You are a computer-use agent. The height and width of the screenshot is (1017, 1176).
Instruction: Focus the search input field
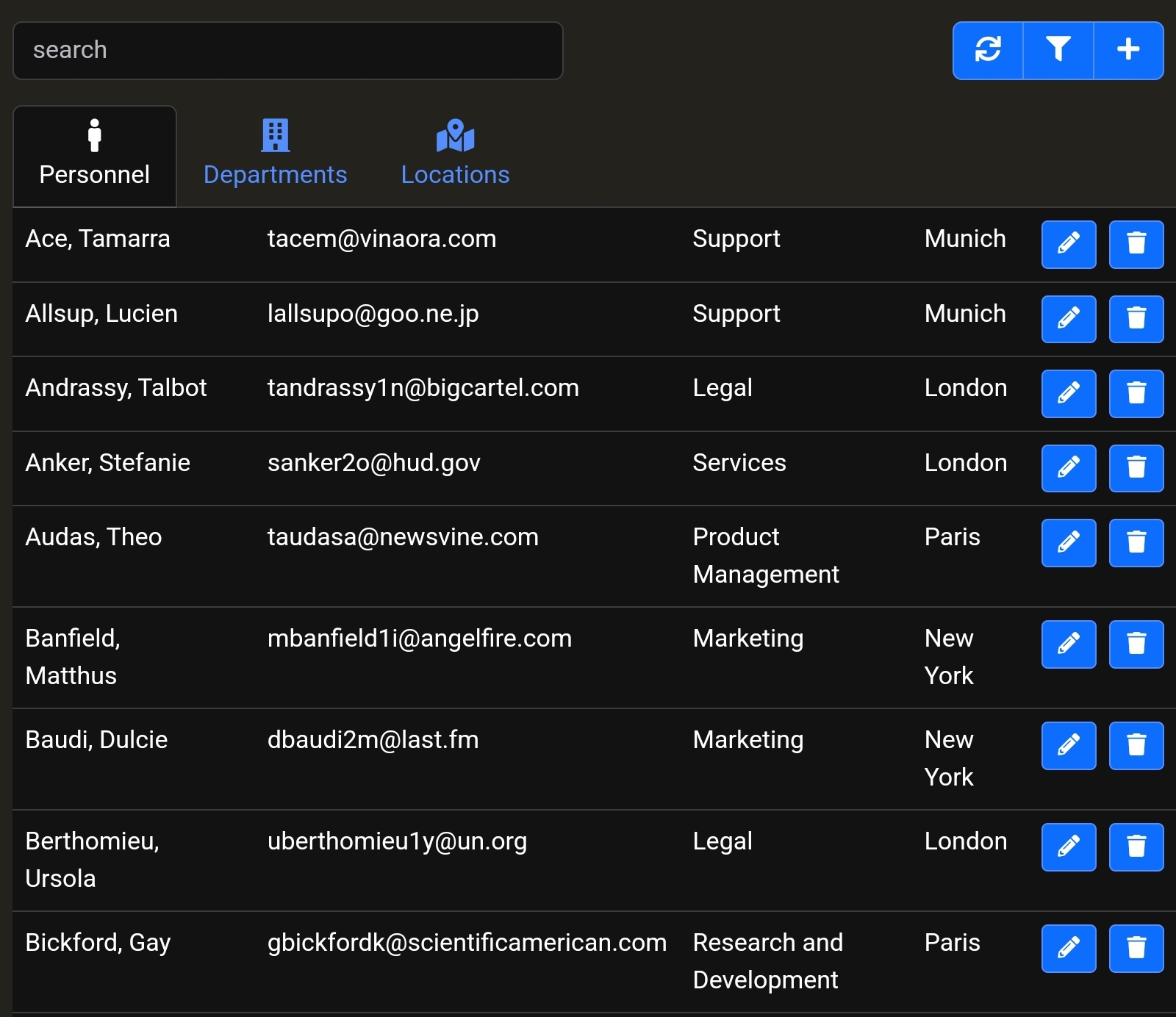coord(287,50)
